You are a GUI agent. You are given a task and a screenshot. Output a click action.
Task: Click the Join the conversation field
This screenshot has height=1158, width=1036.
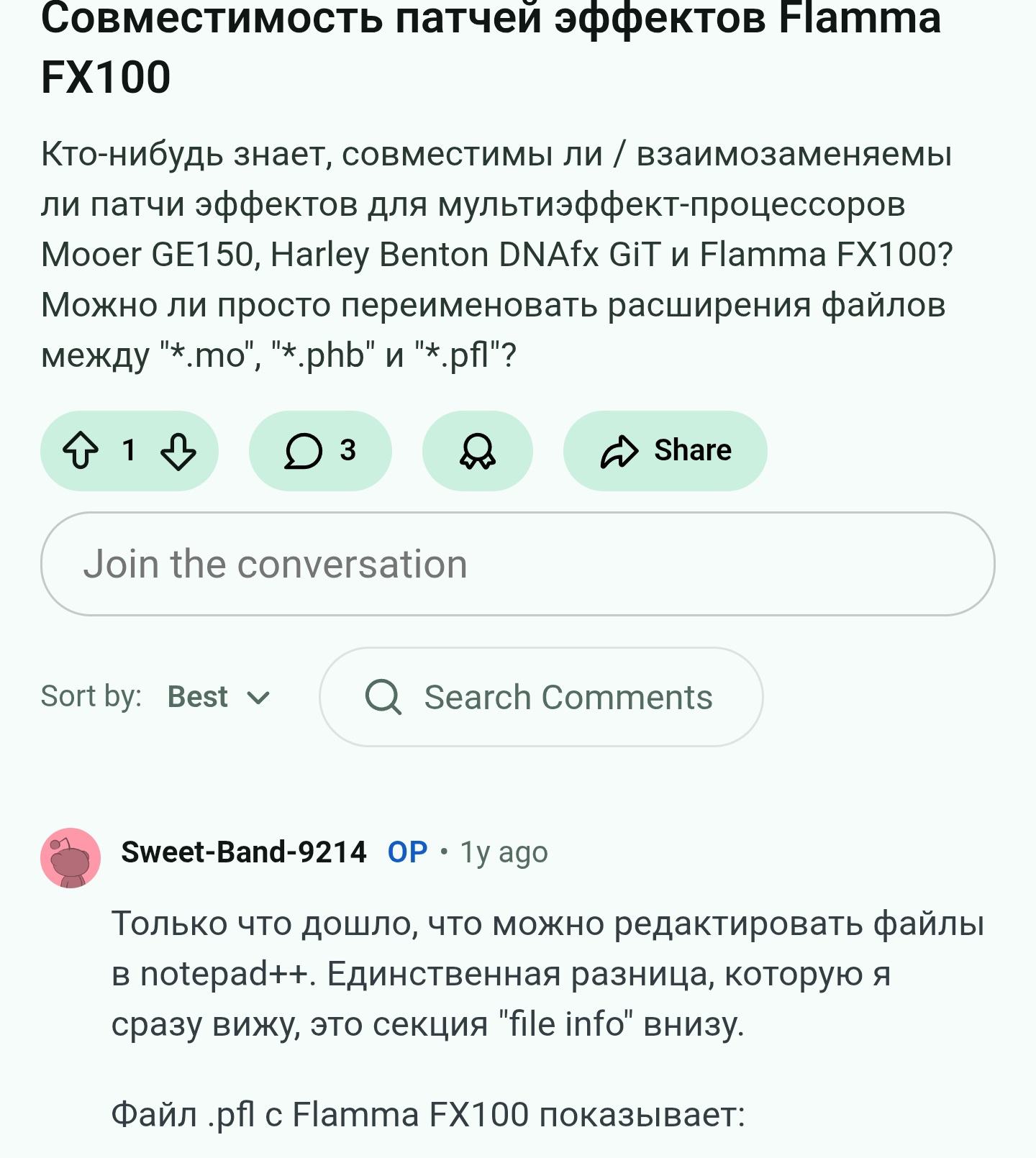[517, 564]
